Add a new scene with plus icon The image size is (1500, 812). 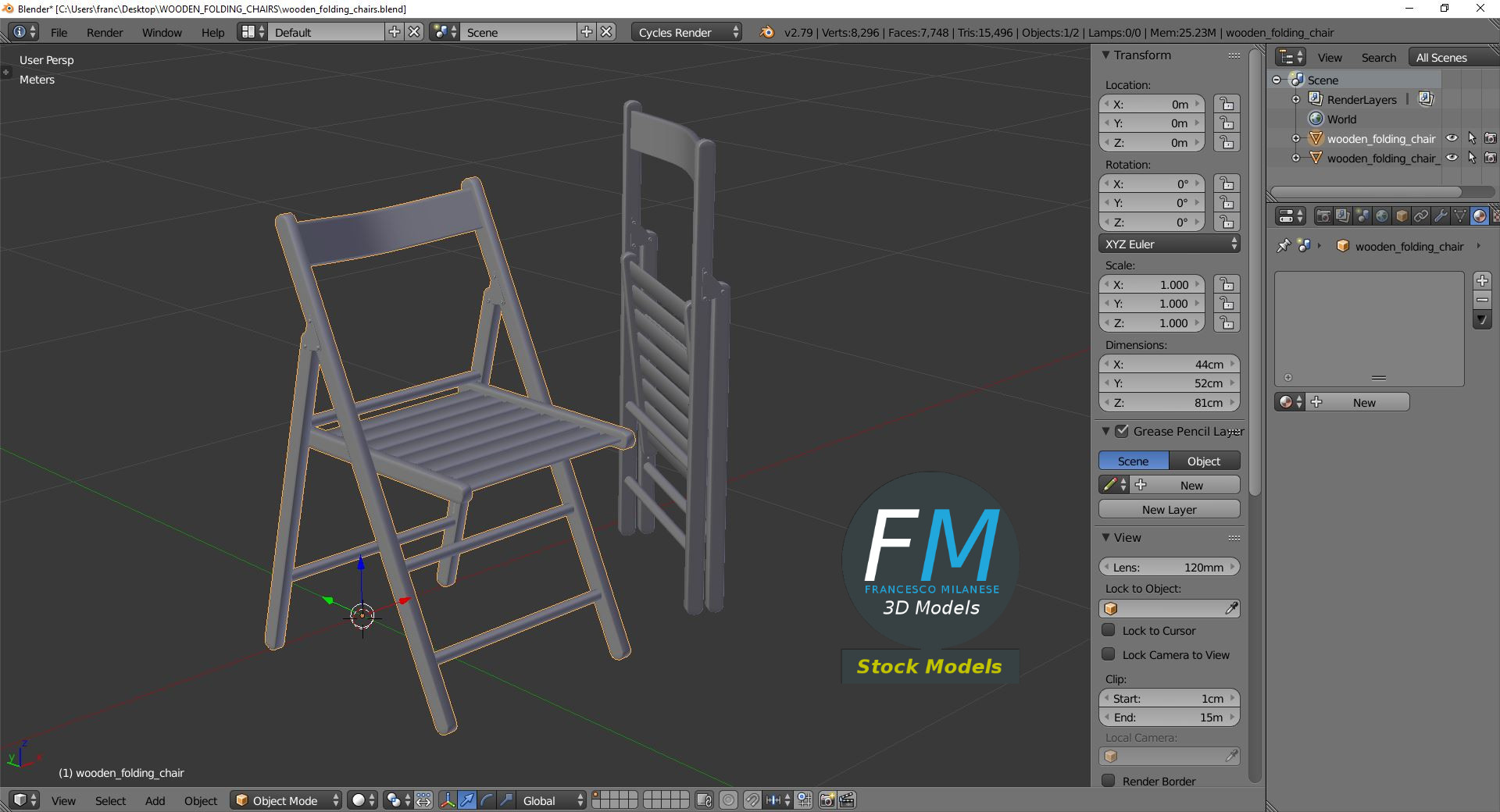[x=587, y=32]
